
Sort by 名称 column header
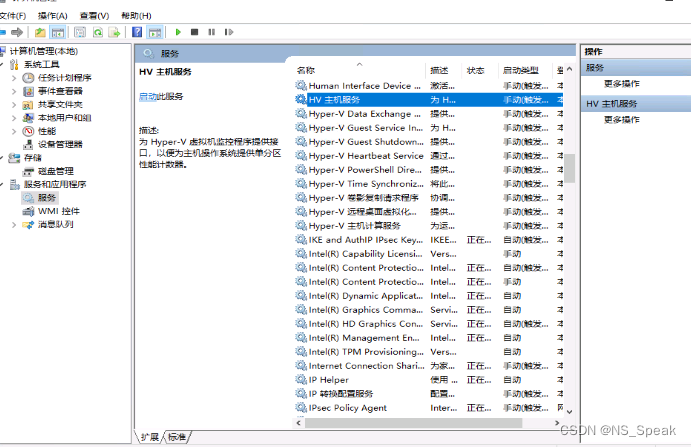tap(359, 70)
